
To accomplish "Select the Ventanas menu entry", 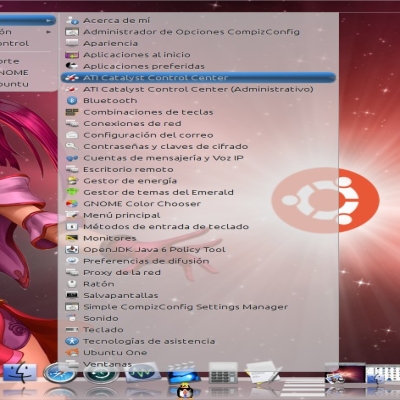I will pyautogui.click(x=198, y=364).
